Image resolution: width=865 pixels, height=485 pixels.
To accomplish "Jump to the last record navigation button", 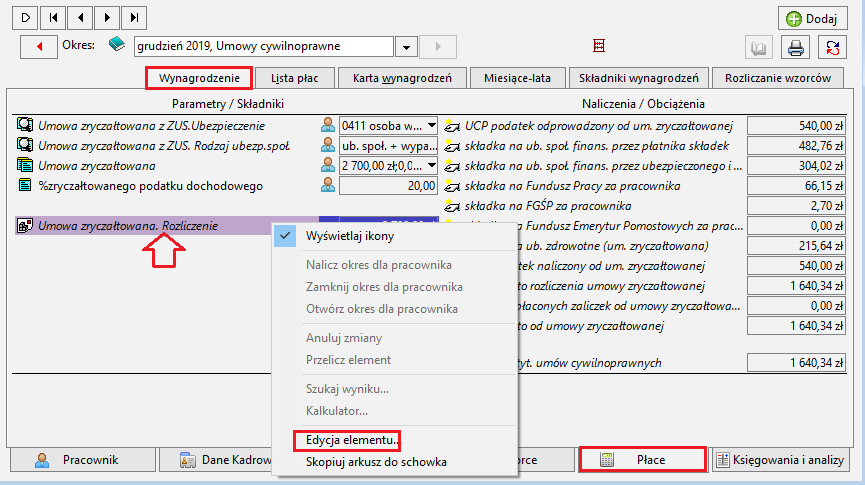I will coord(134,18).
